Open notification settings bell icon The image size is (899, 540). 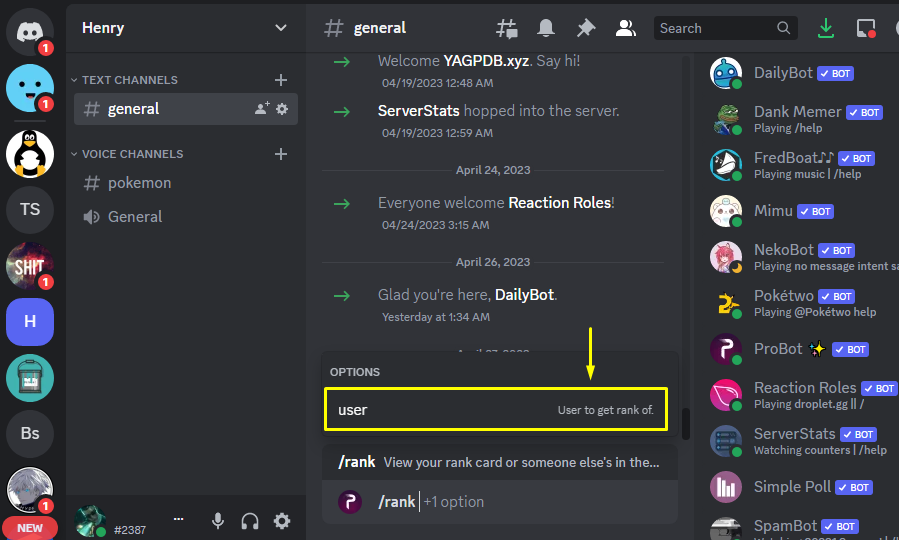546,28
